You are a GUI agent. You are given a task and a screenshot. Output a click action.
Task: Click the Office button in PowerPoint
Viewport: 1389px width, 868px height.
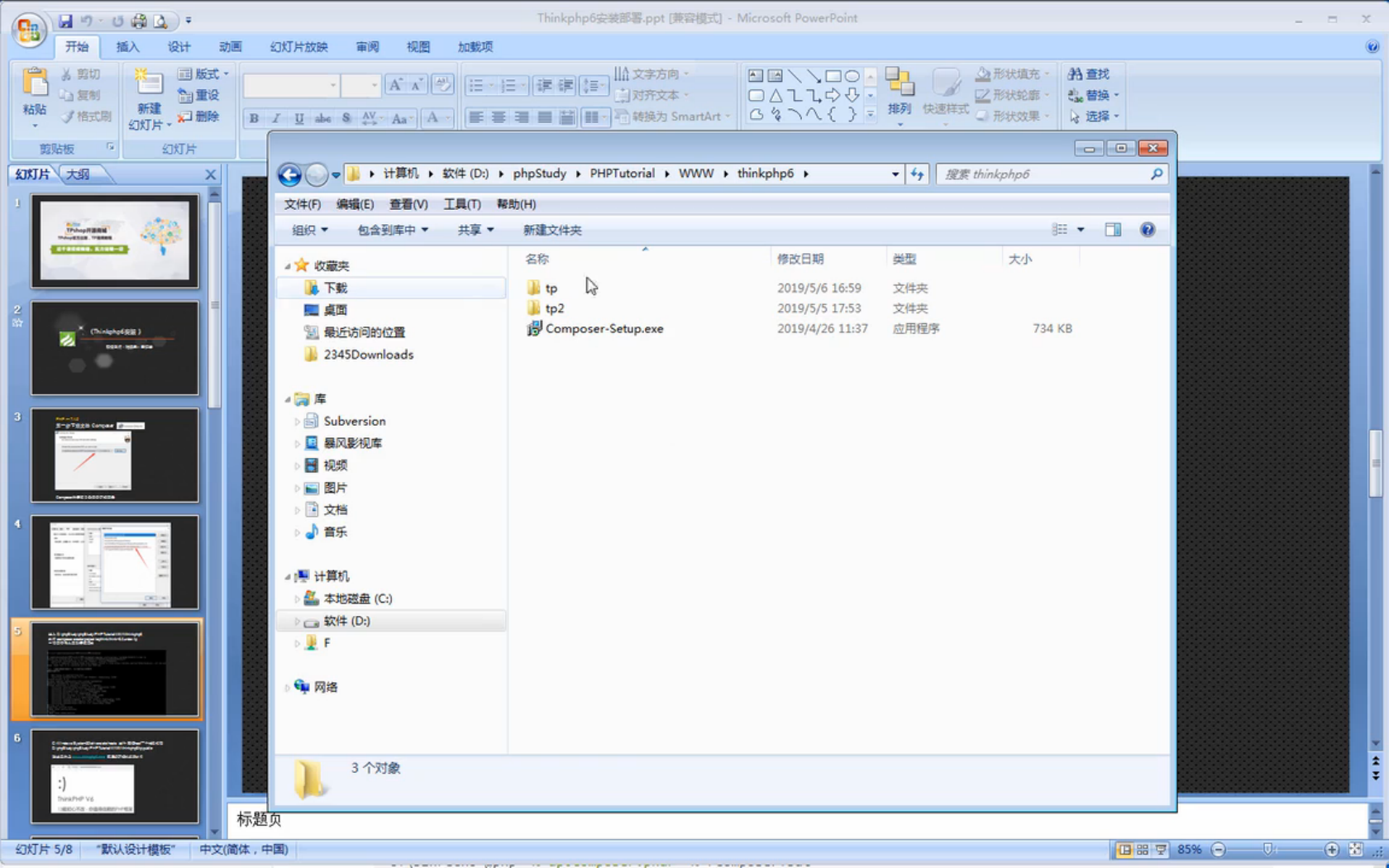29,30
